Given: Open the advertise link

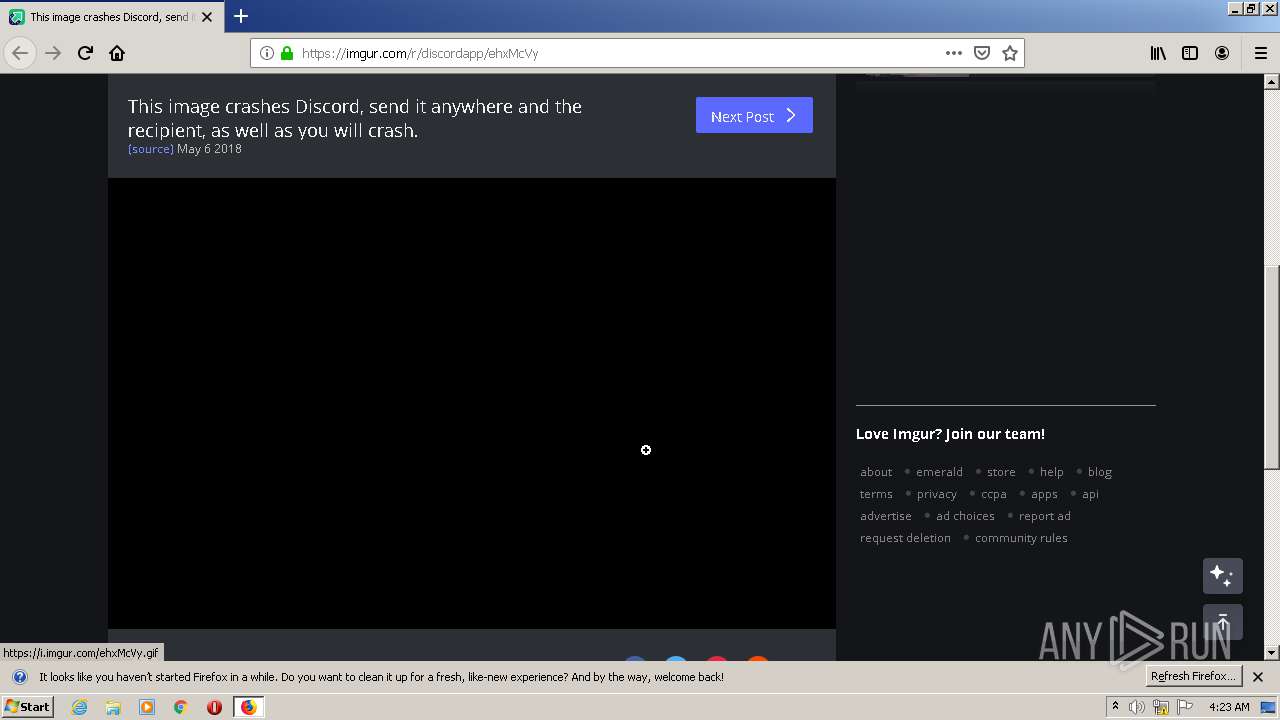Looking at the screenshot, I should click(886, 516).
